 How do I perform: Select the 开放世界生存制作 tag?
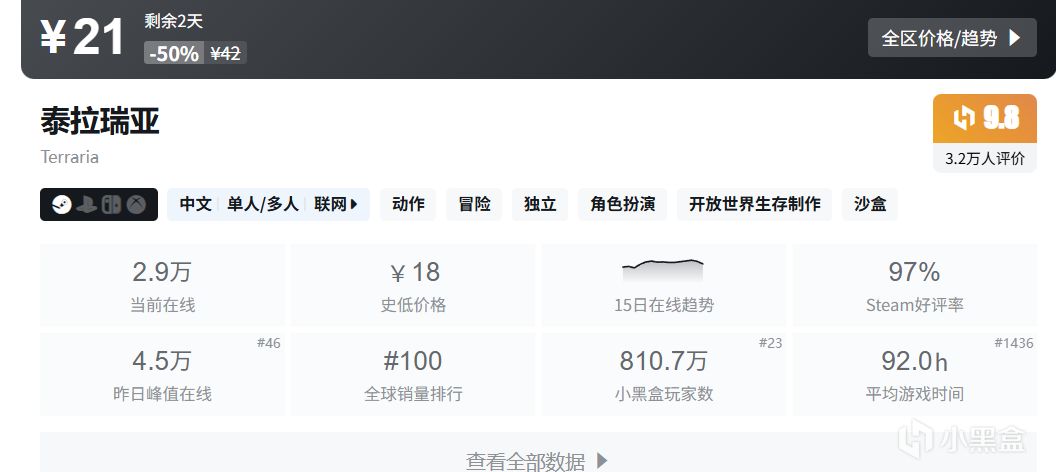tap(754, 205)
